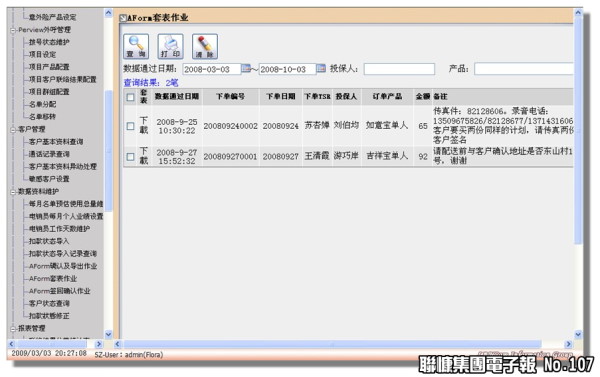
Task: Collapse the Perview外呼管理 tree node
Action: [13, 30]
